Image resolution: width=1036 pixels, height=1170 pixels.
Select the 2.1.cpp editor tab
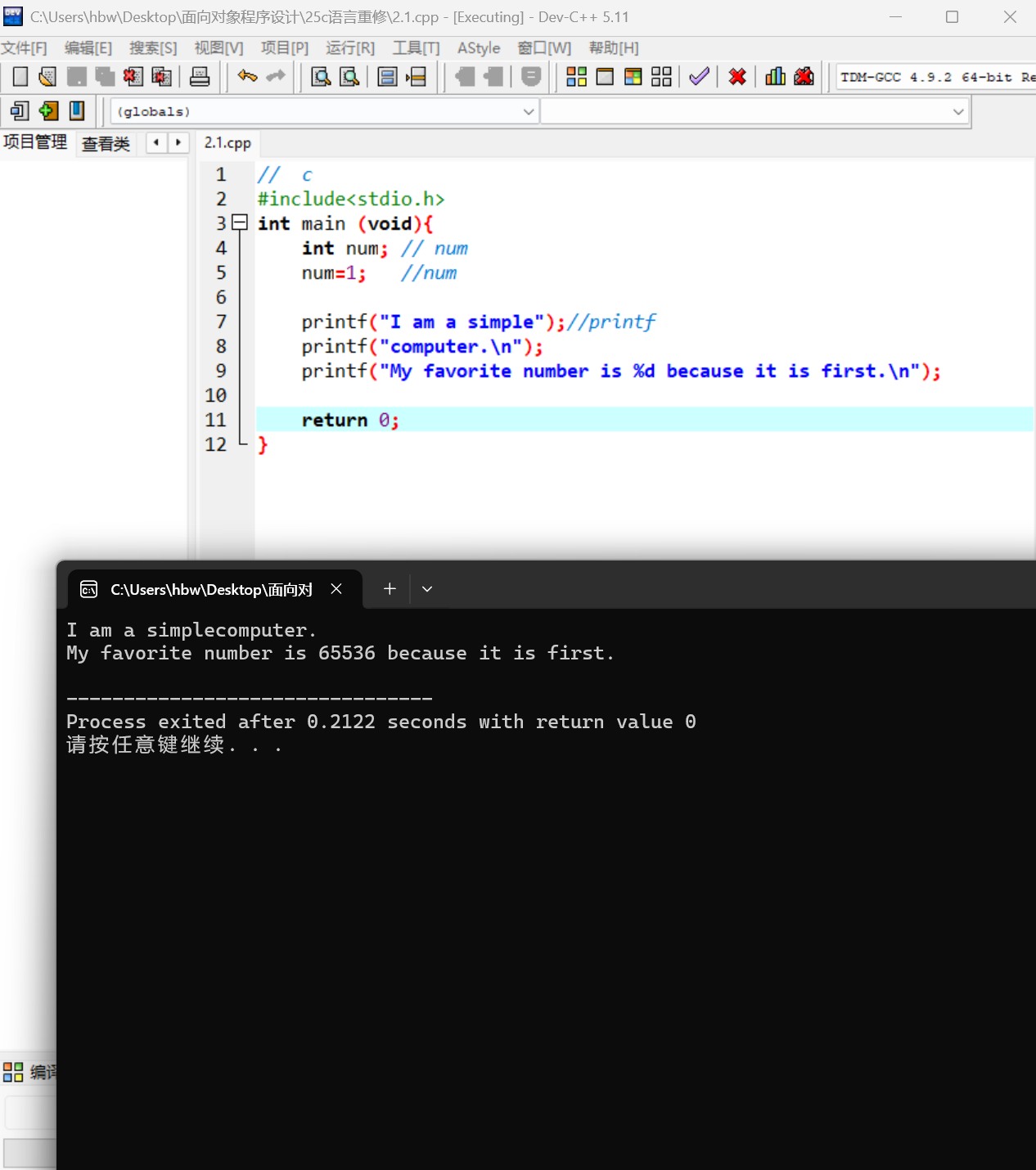point(227,143)
